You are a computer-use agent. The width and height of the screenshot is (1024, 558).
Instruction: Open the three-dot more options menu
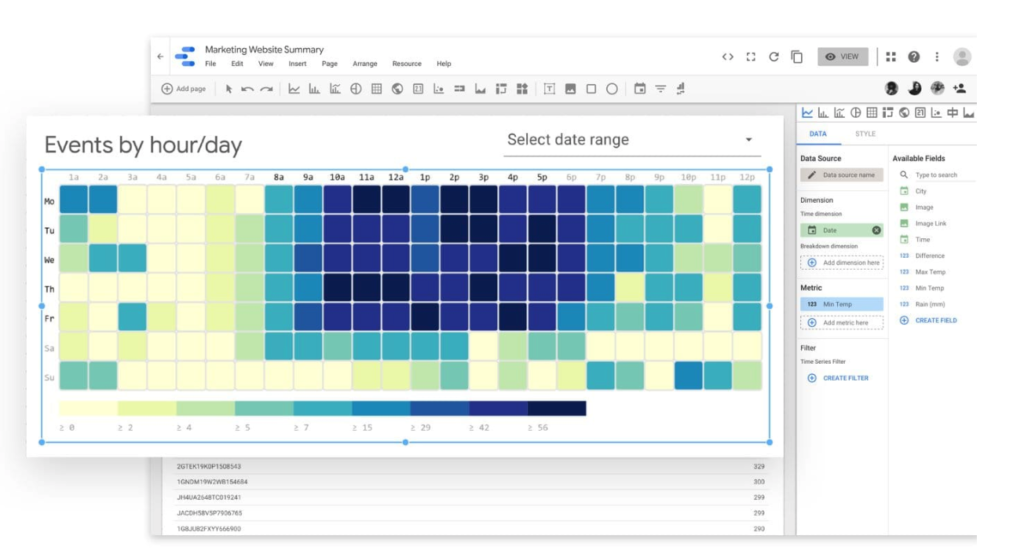(x=937, y=57)
